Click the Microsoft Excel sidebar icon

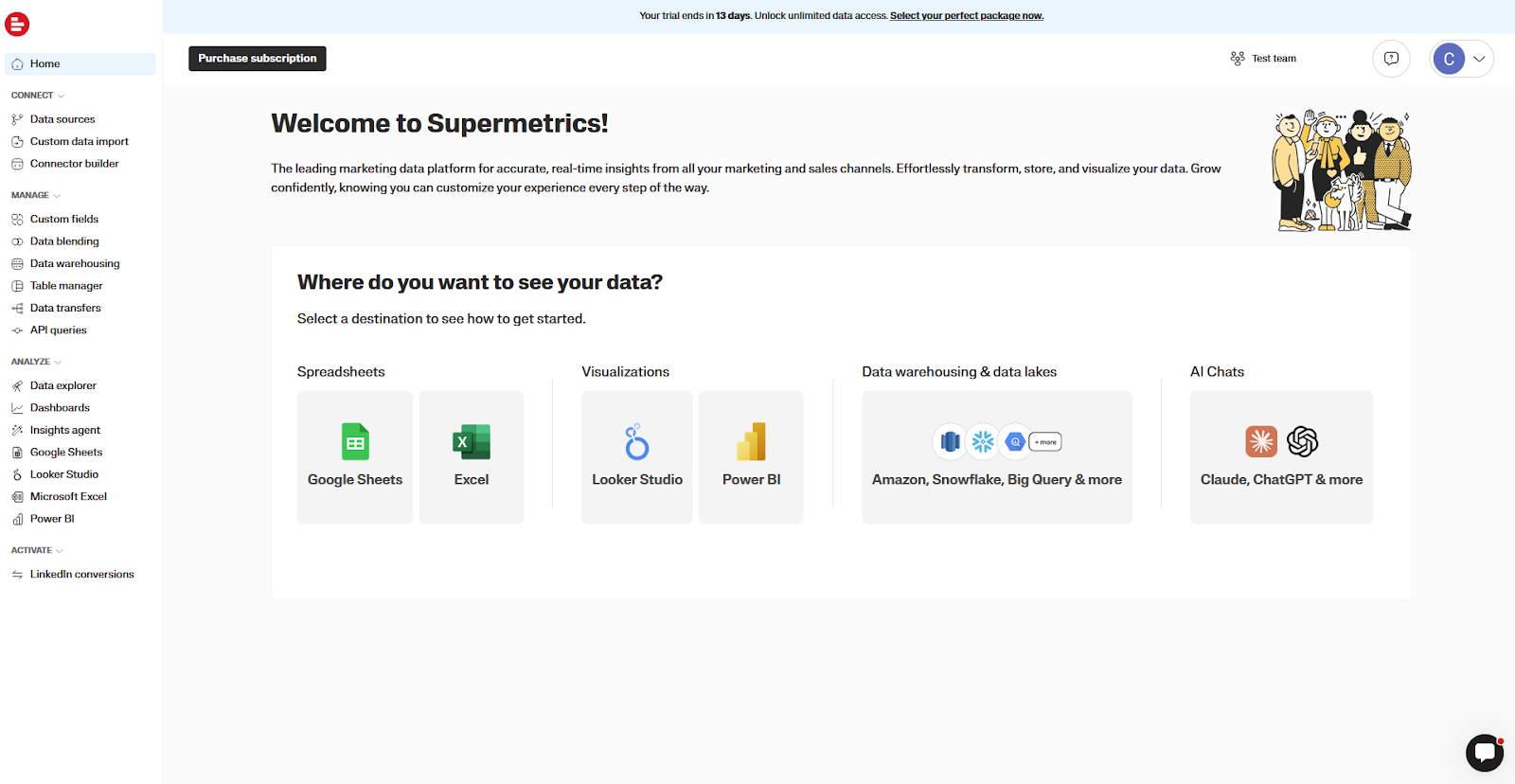coord(17,496)
